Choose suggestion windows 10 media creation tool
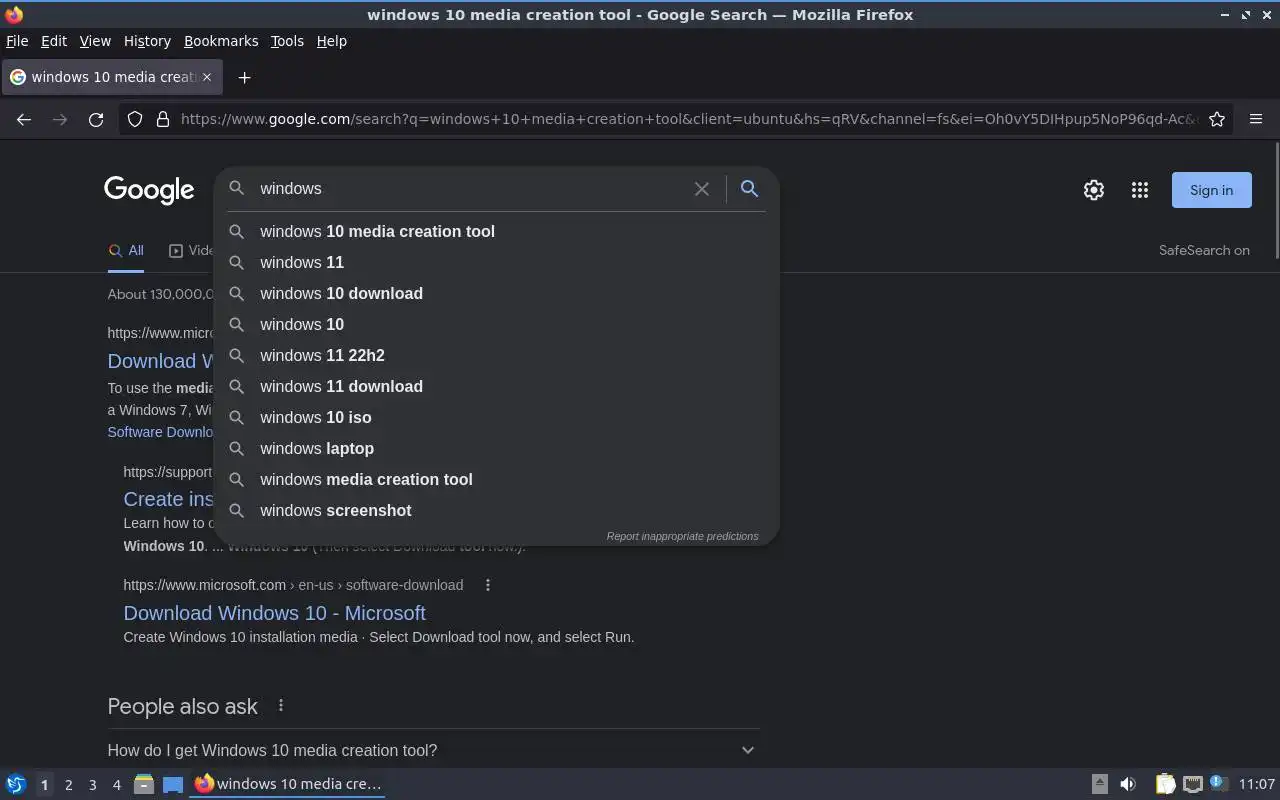The image size is (1280, 800). 497,231
